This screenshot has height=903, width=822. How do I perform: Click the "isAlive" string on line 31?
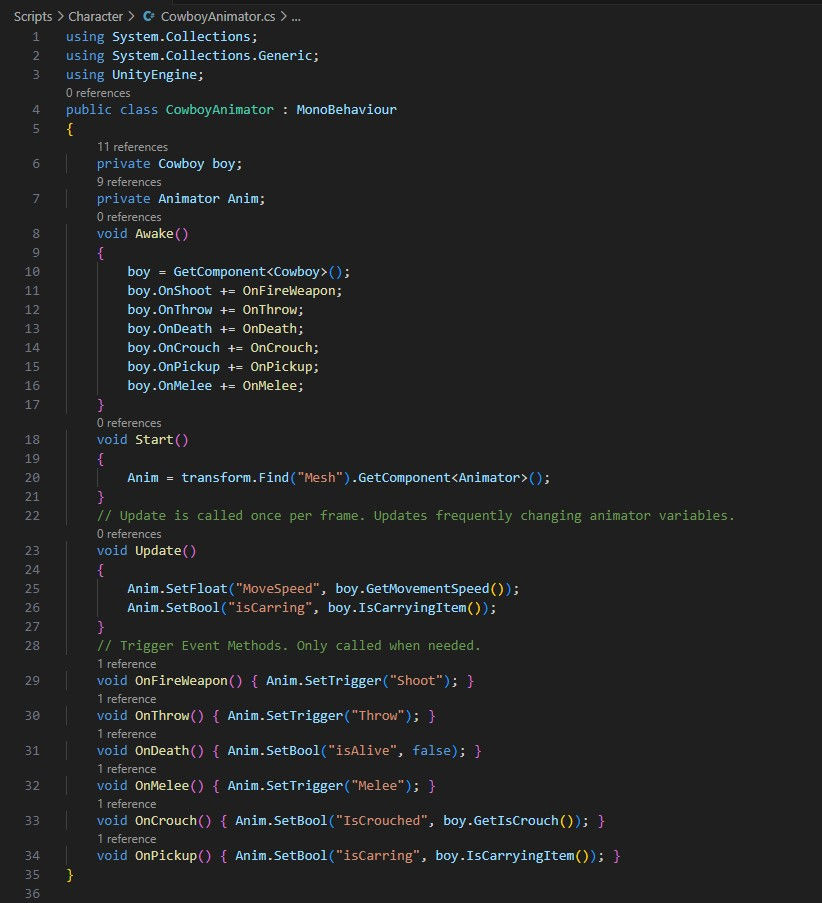point(362,751)
